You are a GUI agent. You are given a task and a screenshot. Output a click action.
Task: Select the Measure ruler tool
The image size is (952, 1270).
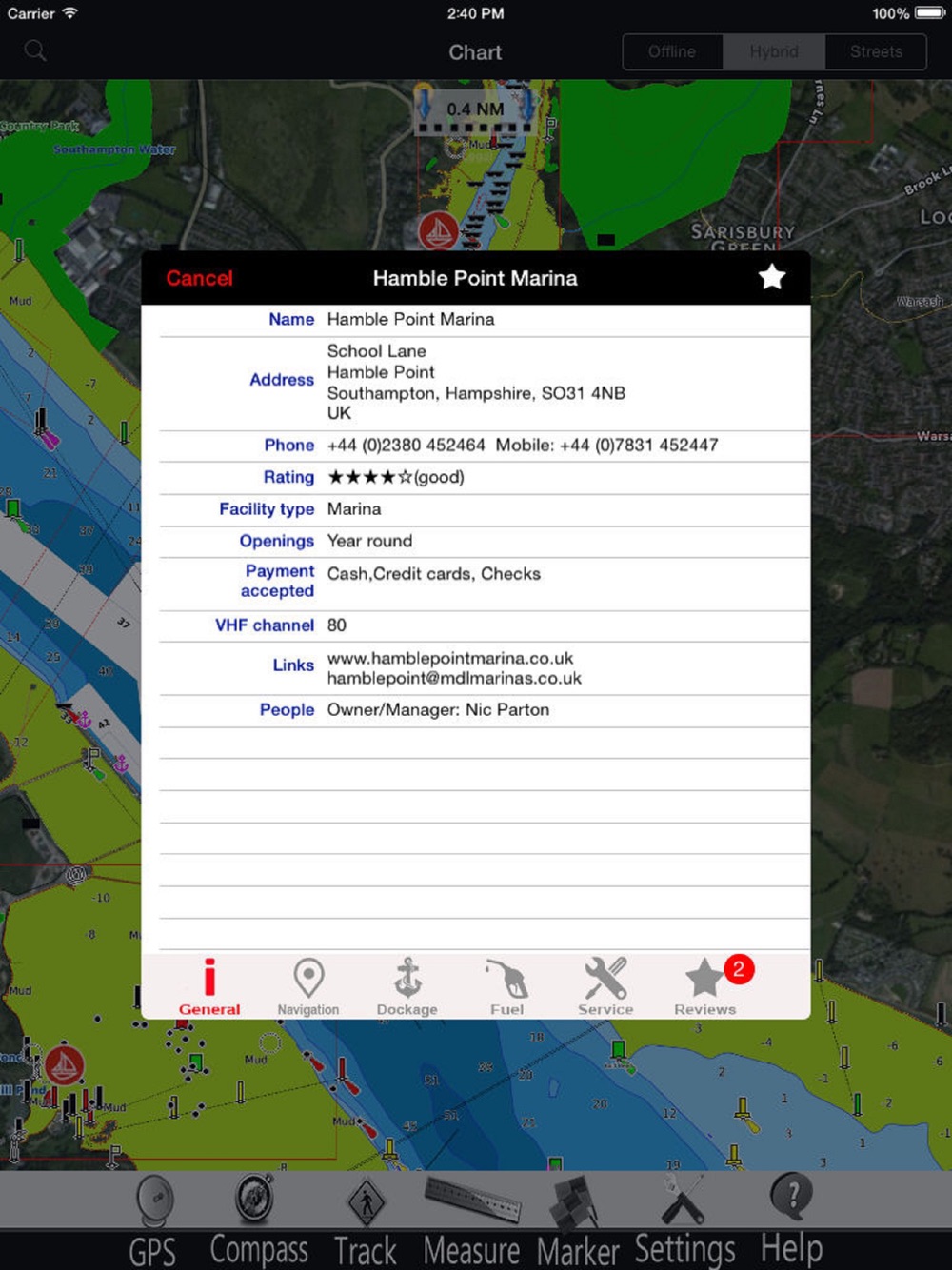tap(472, 1220)
